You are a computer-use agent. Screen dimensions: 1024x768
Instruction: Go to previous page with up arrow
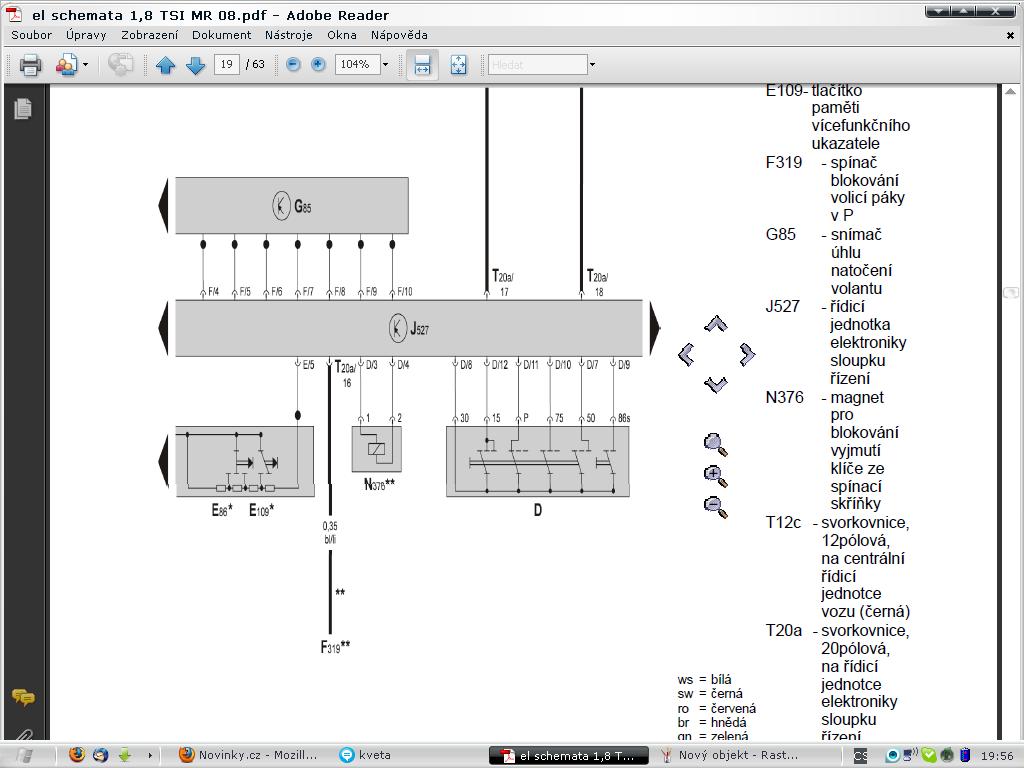tap(166, 65)
